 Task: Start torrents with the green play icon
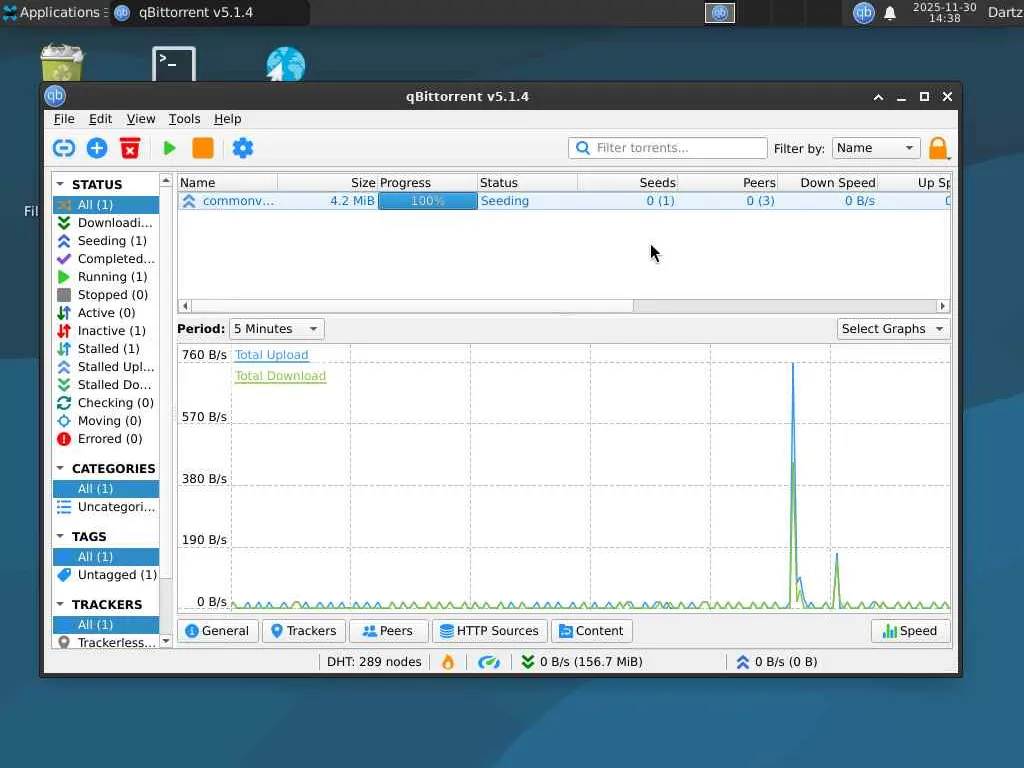(x=169, y=148)
